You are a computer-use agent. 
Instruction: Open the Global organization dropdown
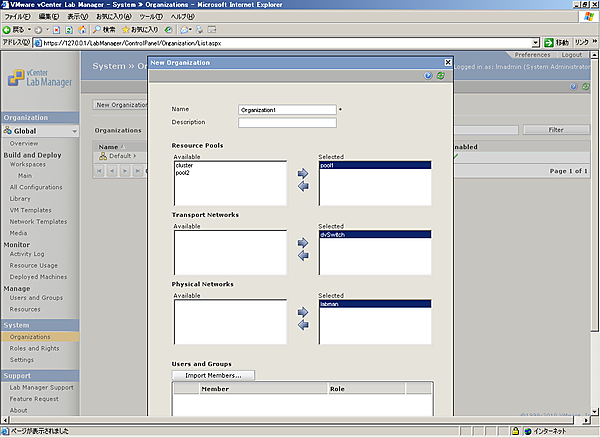(x=73, y=131)
